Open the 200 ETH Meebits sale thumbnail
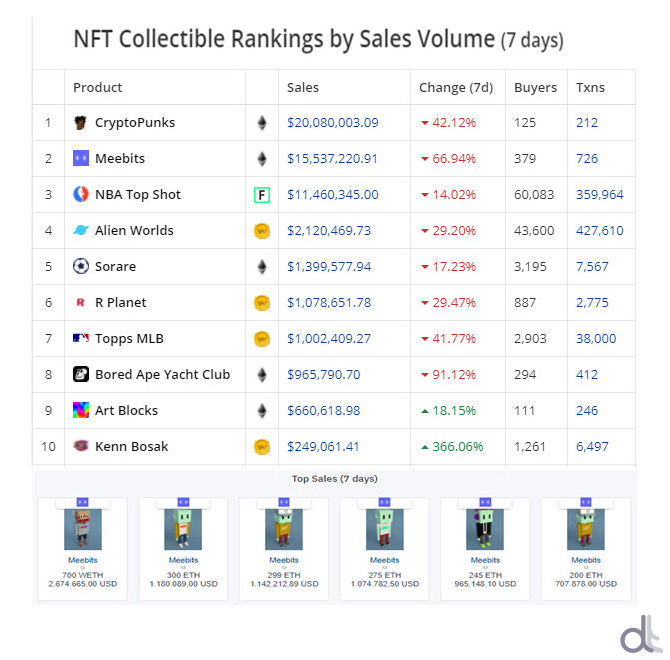 point(586,529)
